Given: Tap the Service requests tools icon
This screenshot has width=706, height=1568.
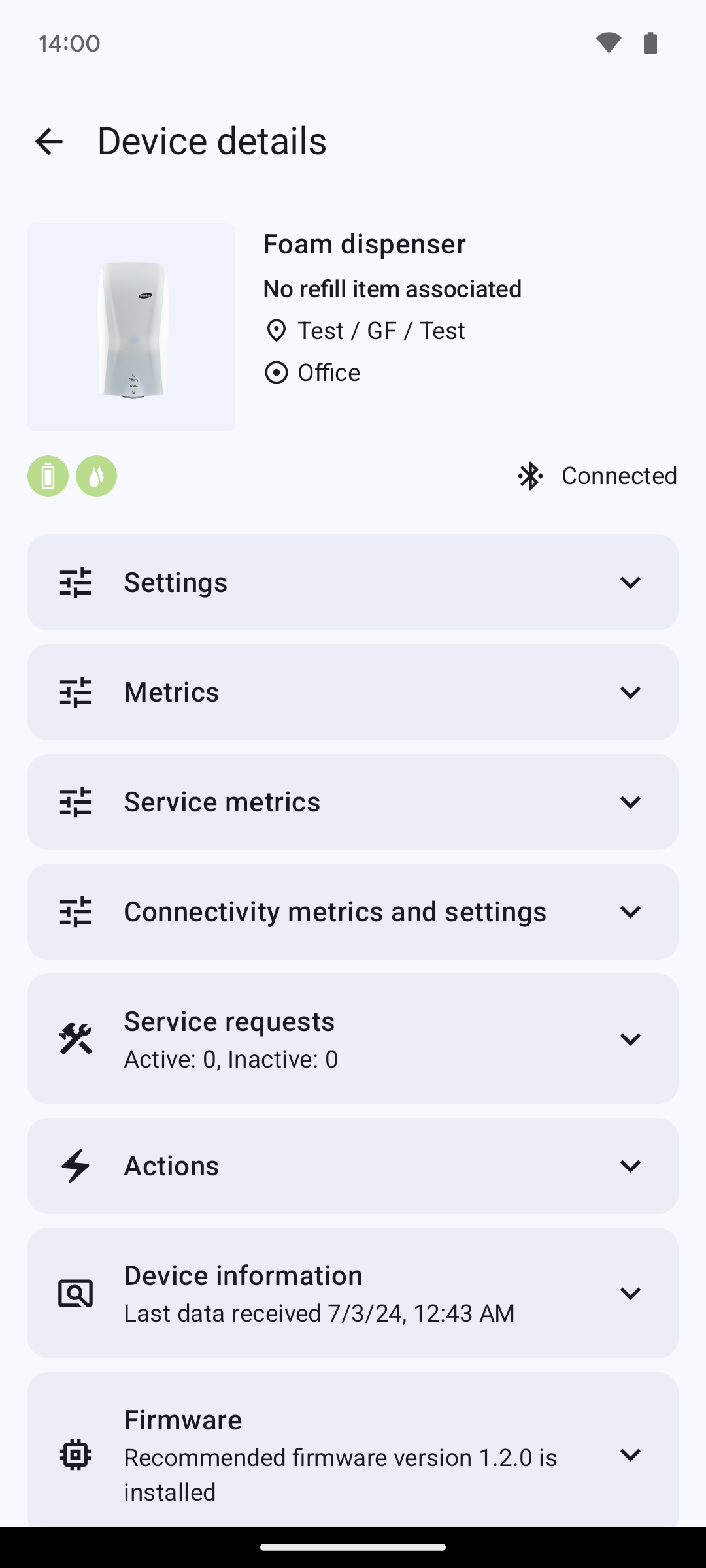Looking at the screenshot, I should (x=76, y=1039).
